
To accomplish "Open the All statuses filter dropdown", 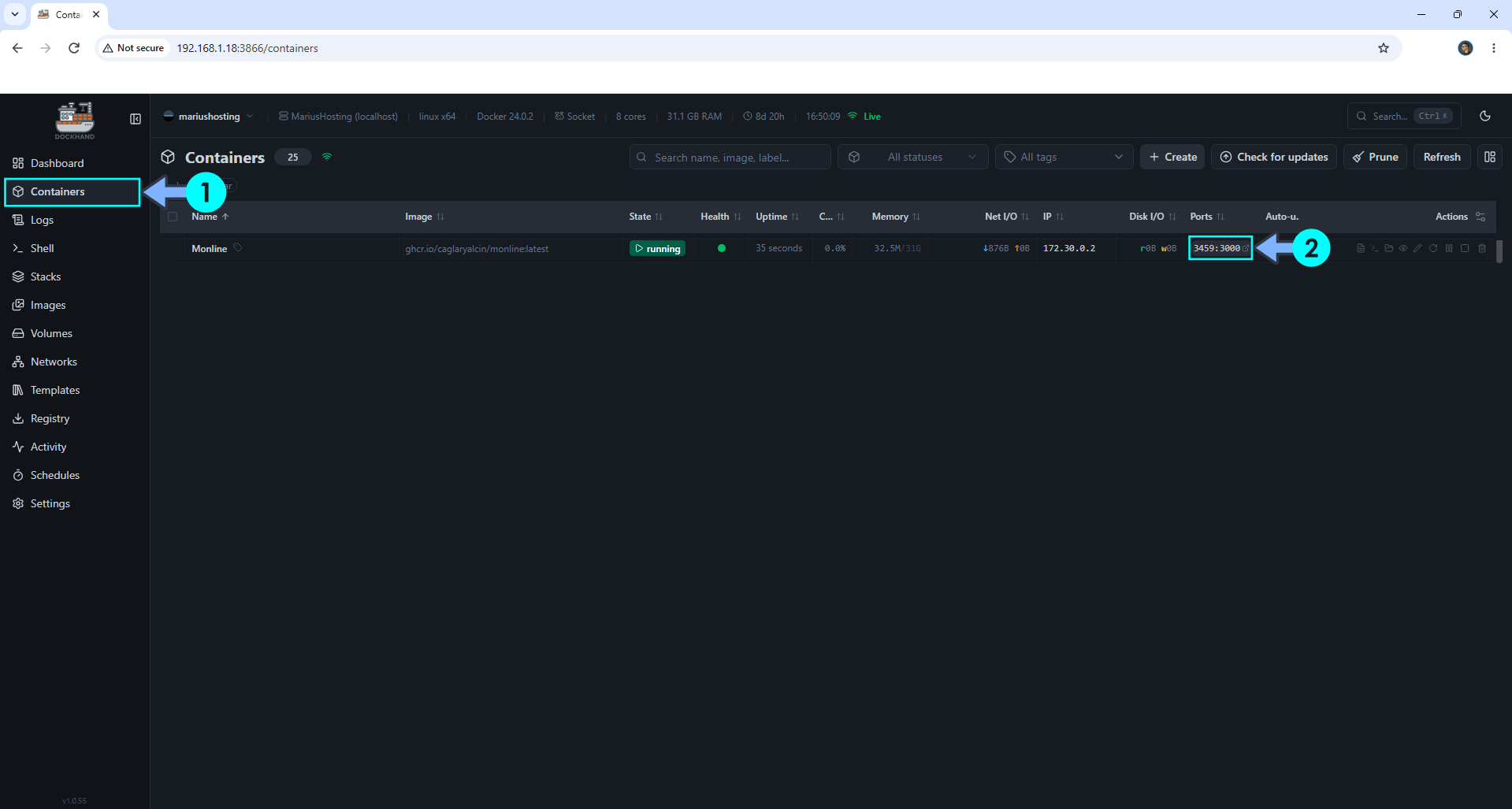I will 912,157.
